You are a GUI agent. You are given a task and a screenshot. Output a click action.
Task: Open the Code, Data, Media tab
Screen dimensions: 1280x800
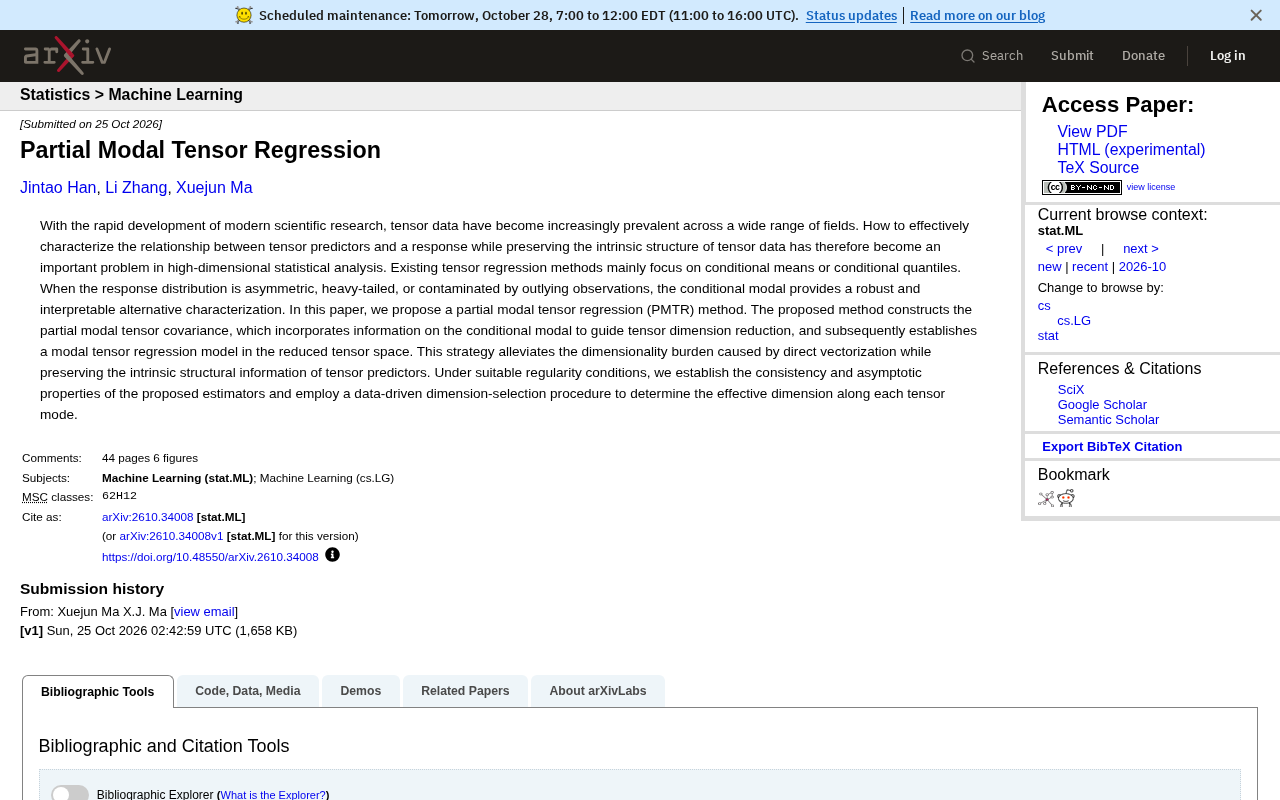[x=248, y=691]
